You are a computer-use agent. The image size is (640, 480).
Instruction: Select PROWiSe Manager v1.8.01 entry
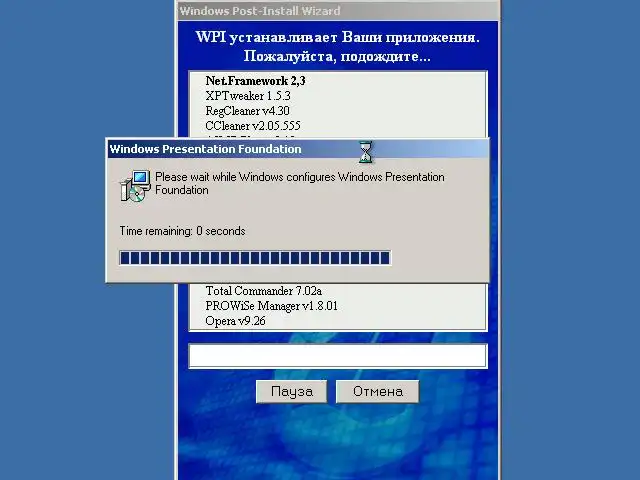click(271, 306)
